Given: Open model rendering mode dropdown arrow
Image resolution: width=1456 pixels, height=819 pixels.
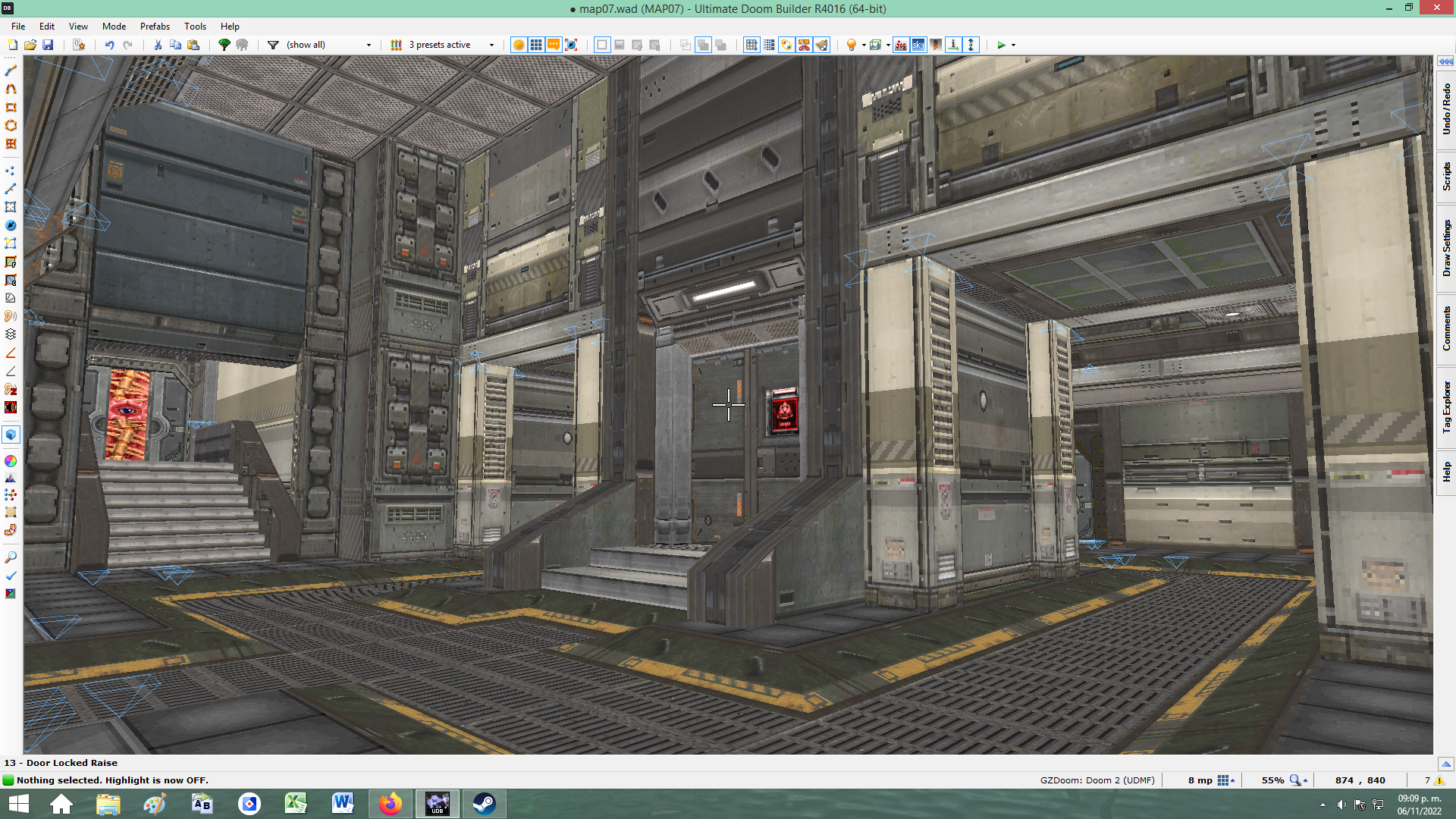Looking at the screenshot, I should pos(888,45).
